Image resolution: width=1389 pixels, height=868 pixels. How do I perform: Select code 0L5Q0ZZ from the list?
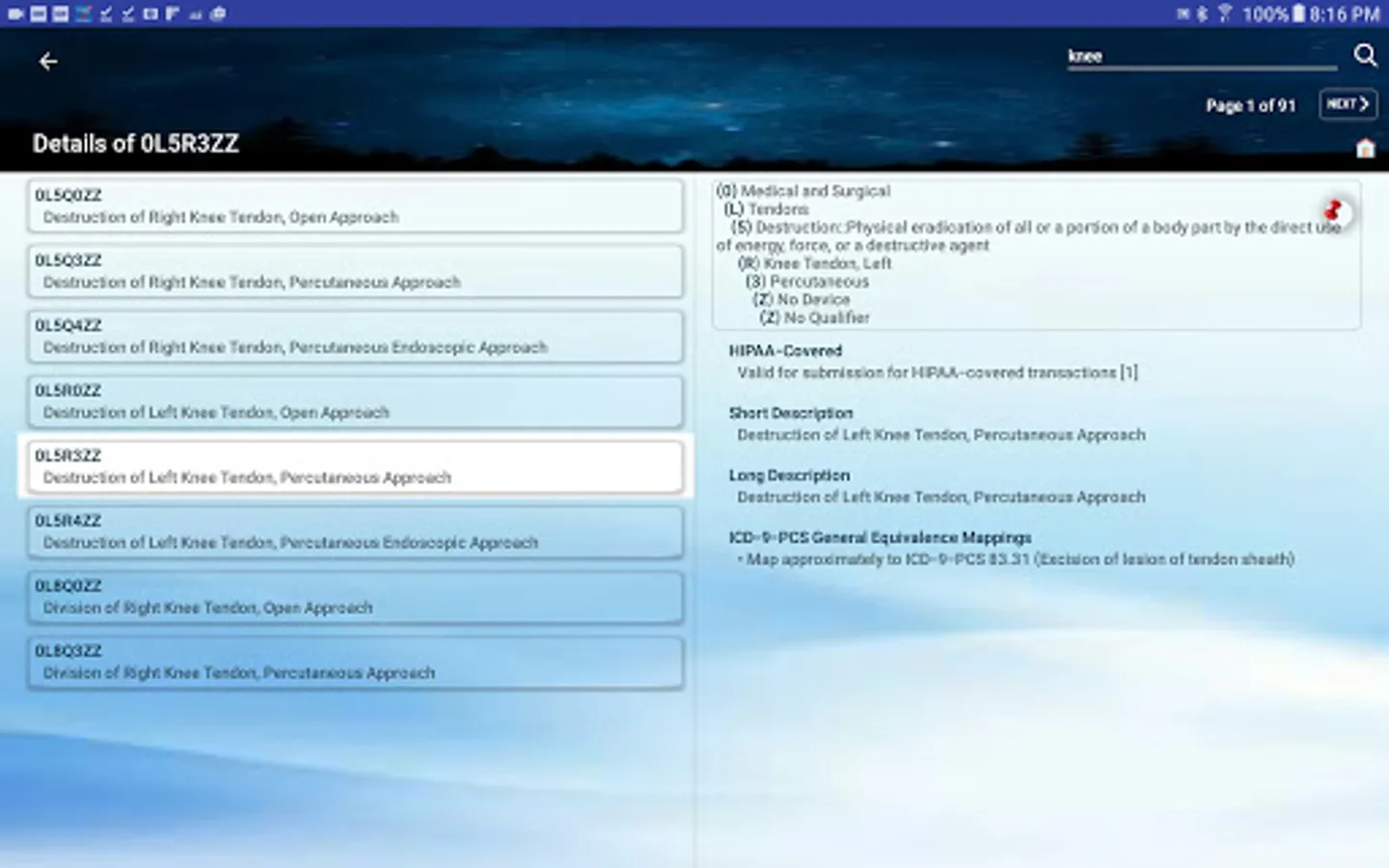click(x=355, y=206)
